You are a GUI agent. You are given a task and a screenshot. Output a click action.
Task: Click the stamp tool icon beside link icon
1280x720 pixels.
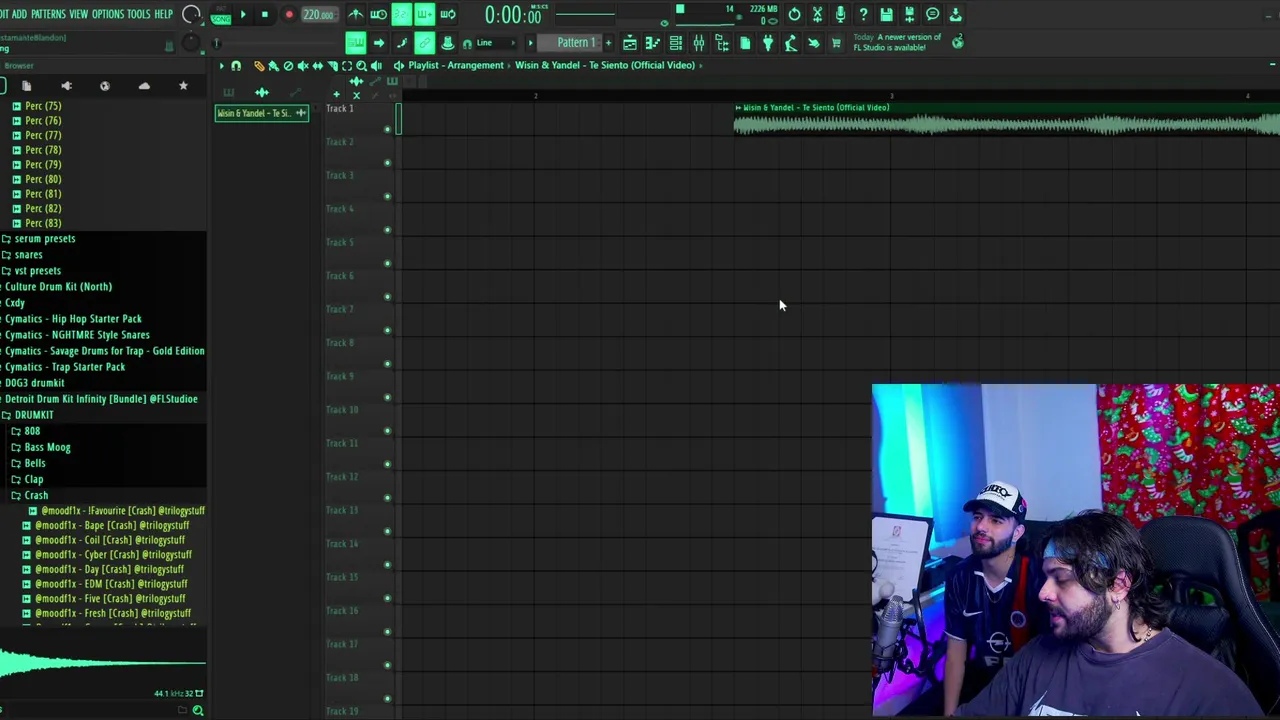coord(447,43)
